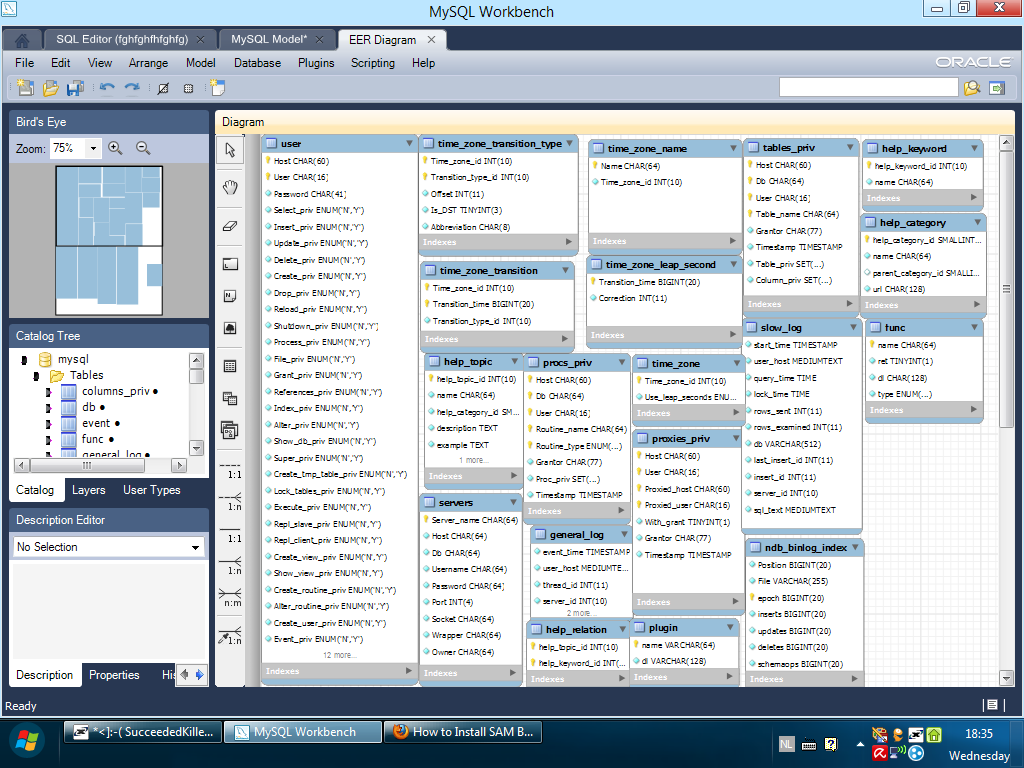Toggle the sidebar visibility button
Screen dimensions: 1024x768
pyautogui.click(x=997, y=88)
